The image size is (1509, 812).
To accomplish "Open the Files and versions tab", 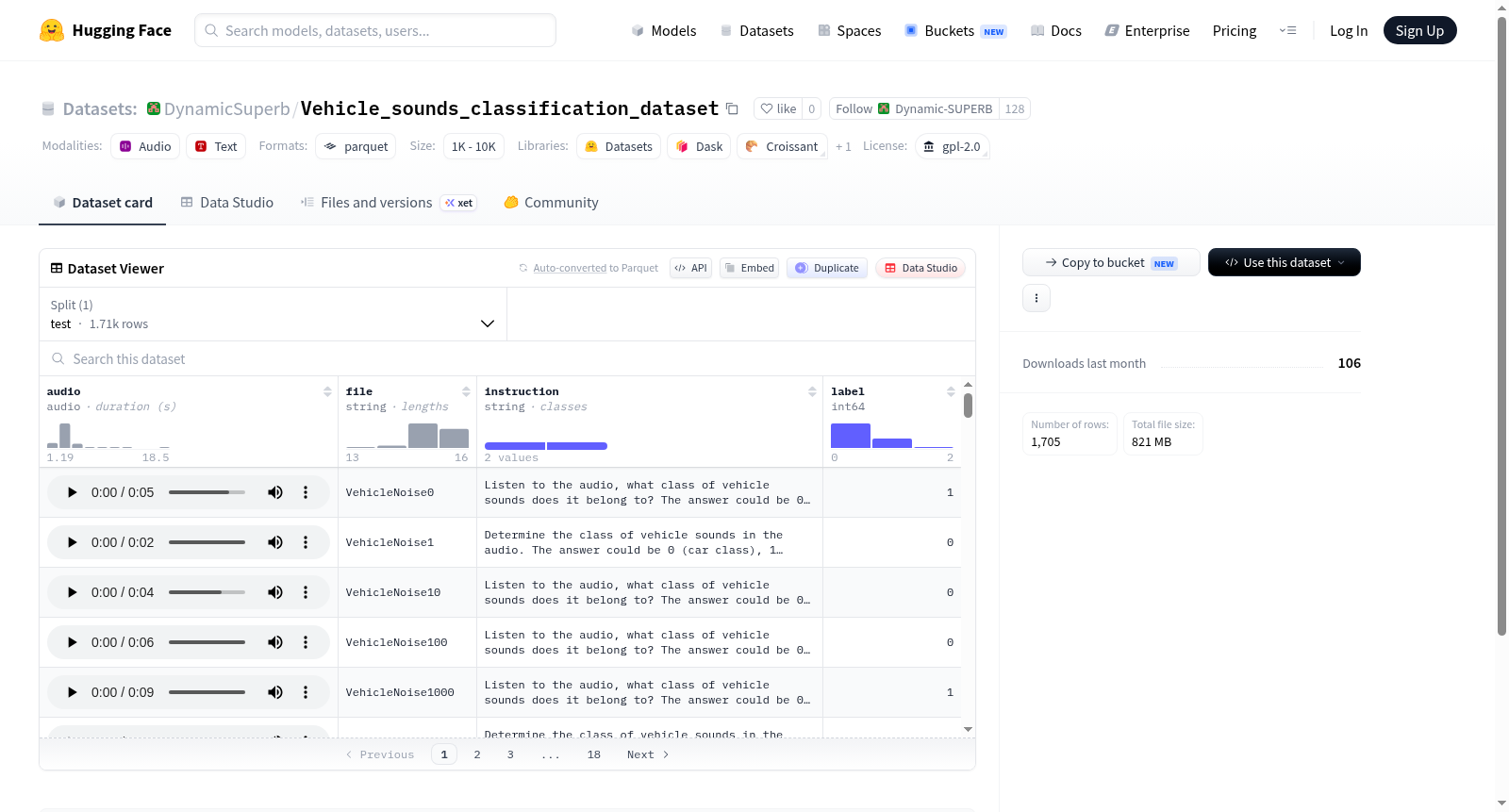I will coord(388,202).
